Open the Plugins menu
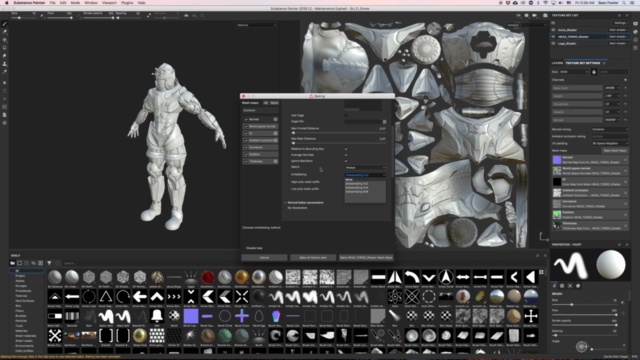The image size is (640, 360). (127, 3)
